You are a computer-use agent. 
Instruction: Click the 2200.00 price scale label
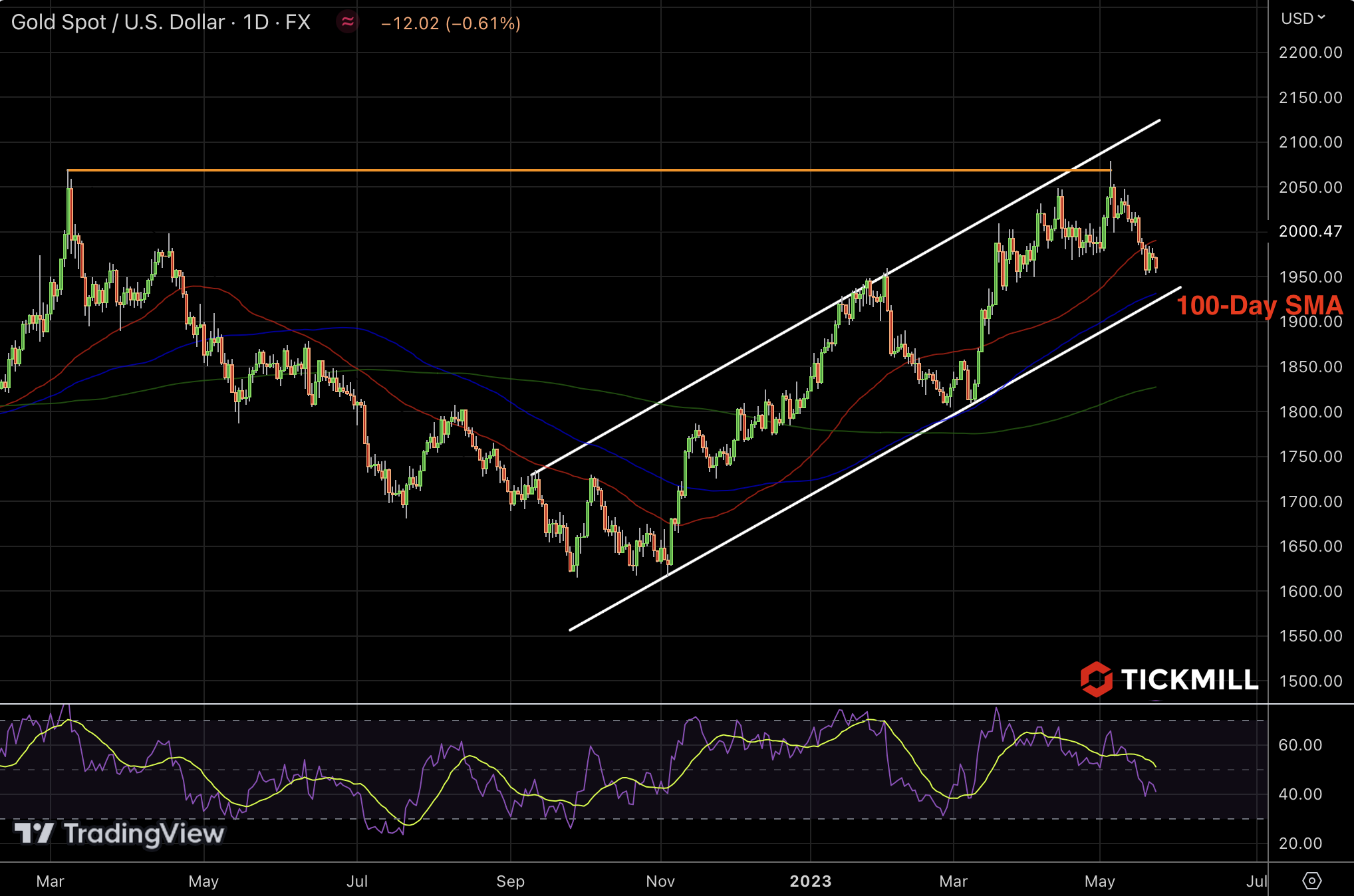pyautogui.click(x=1310, y=53)
